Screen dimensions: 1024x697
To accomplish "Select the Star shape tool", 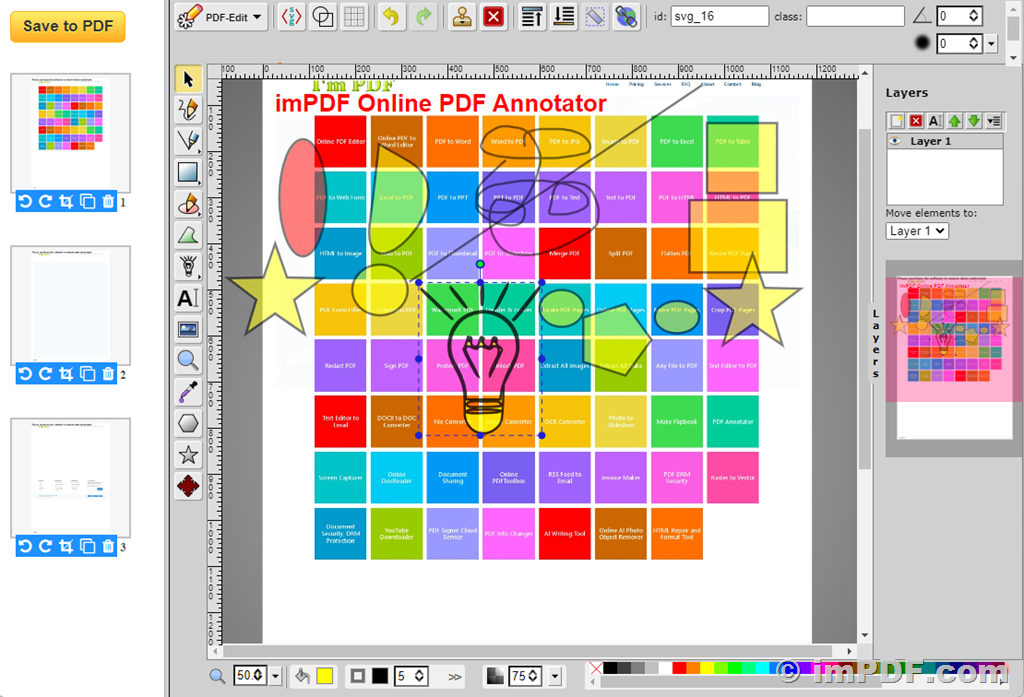I will click(x=188, y=455).
